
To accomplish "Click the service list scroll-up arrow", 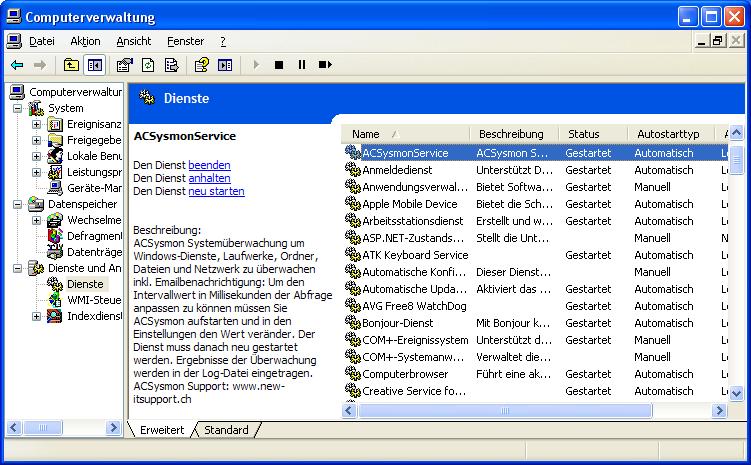I will [736, 132].
